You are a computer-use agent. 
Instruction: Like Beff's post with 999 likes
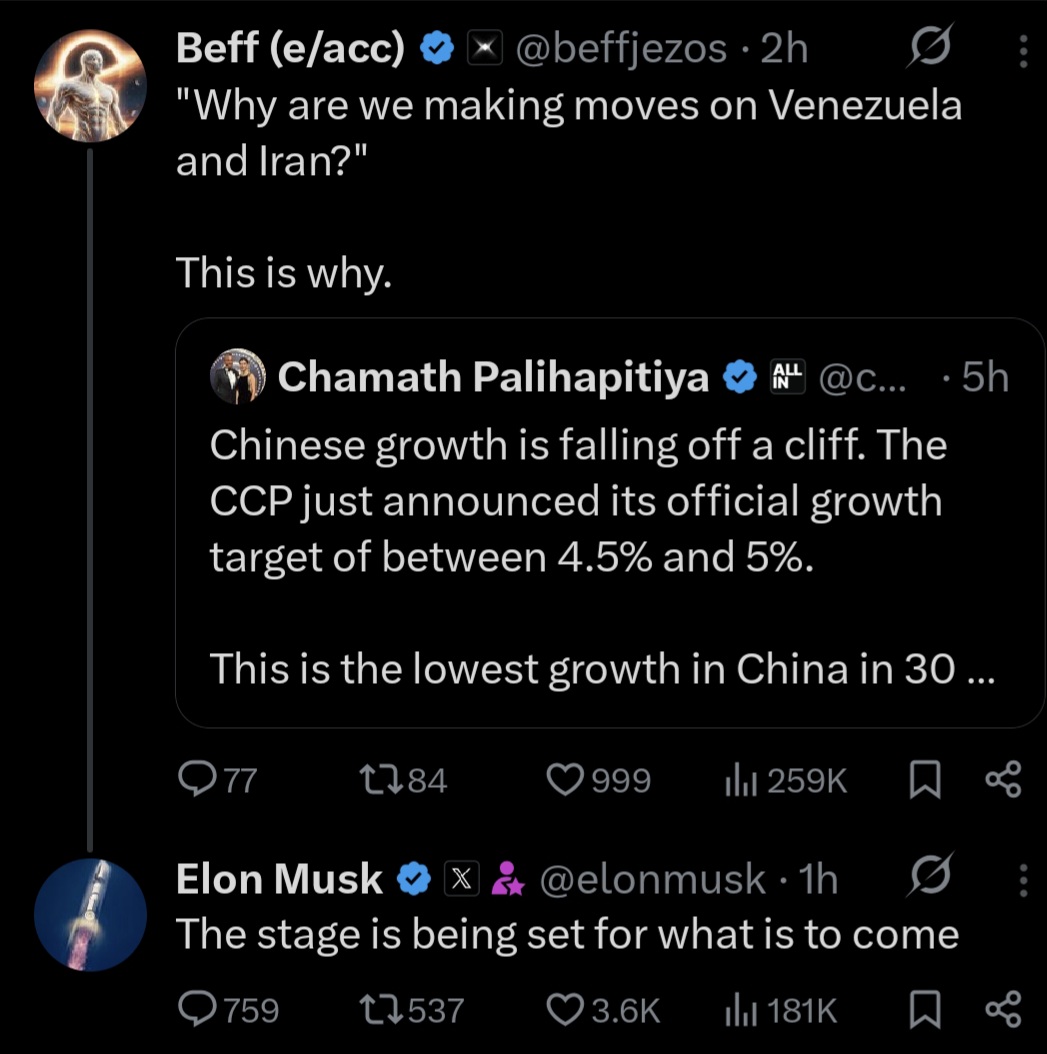566,780
